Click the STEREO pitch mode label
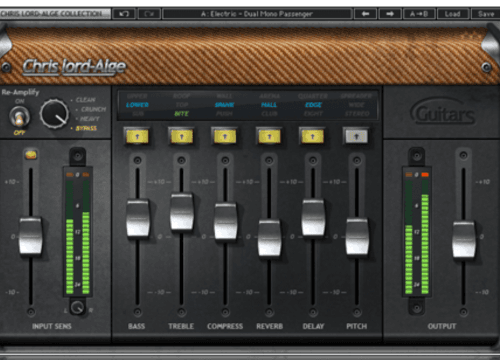Image resolution: width=500 pixels, height=360 pixels. (357, 114)
